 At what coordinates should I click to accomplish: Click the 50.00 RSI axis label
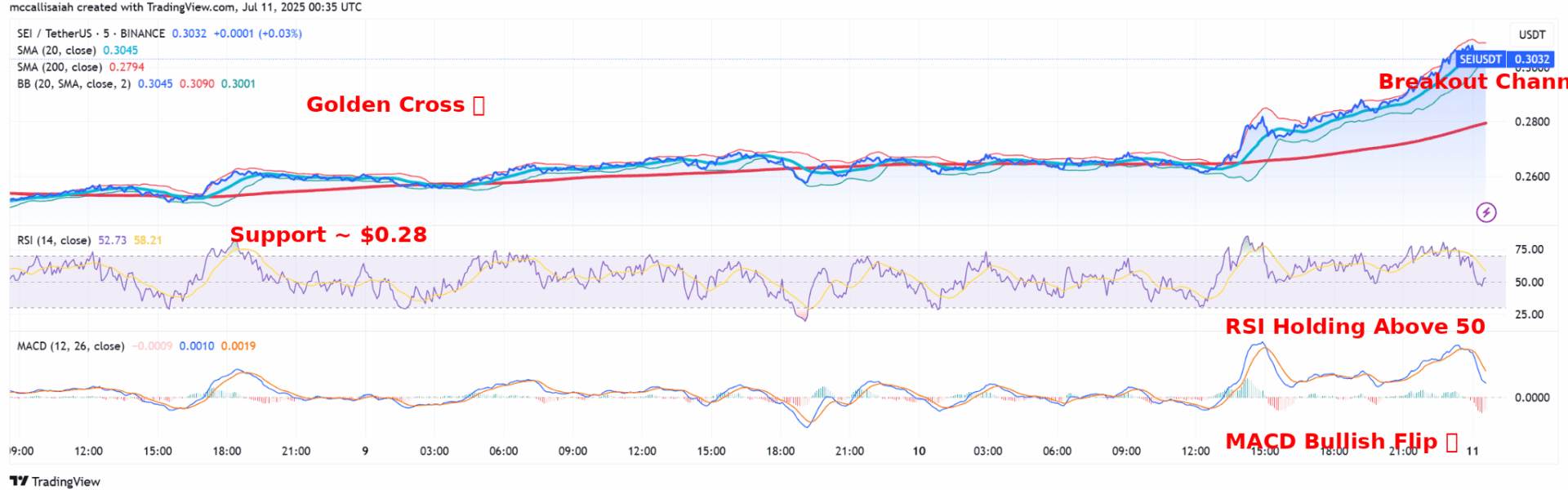pyautogui.click(x=1530, y=283)
